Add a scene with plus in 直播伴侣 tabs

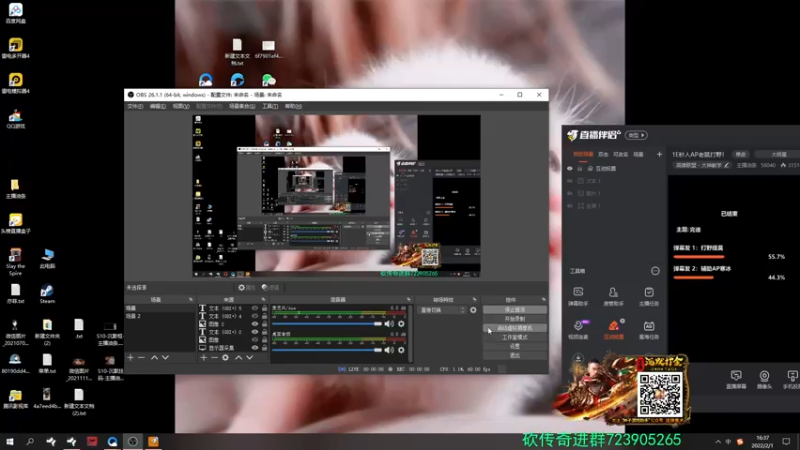tap(659, 154)
